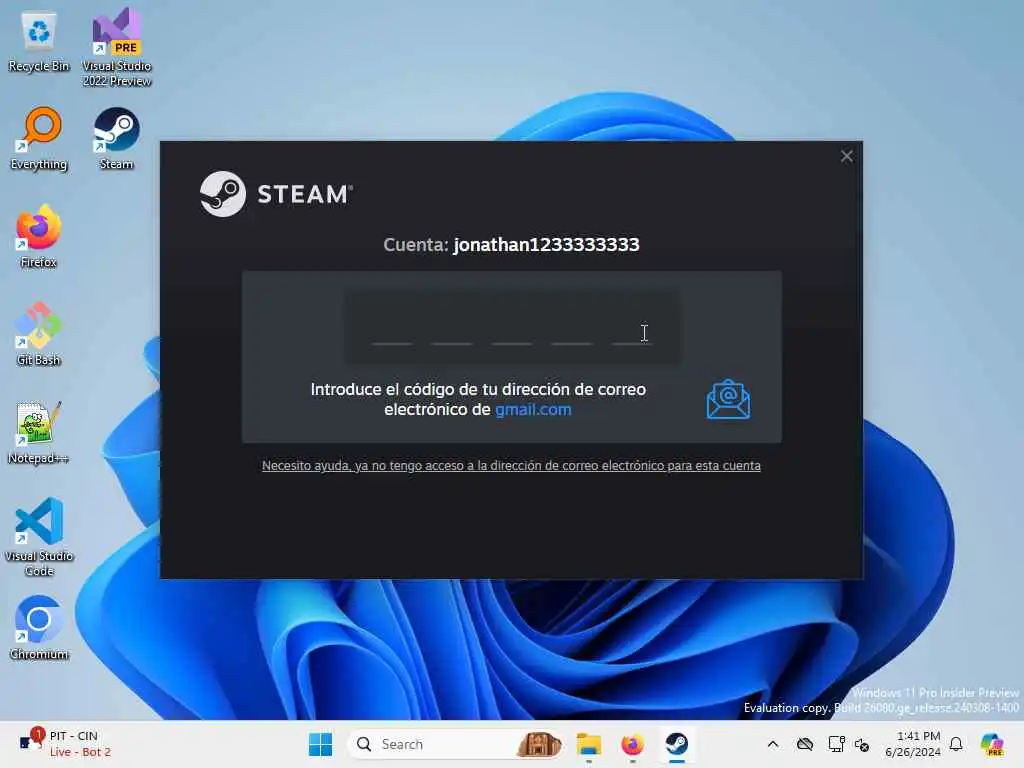Click the fifth code digit field
The height and width of the screenshot is (768, 1024).
pyautogui.click(x=632, y=328)
